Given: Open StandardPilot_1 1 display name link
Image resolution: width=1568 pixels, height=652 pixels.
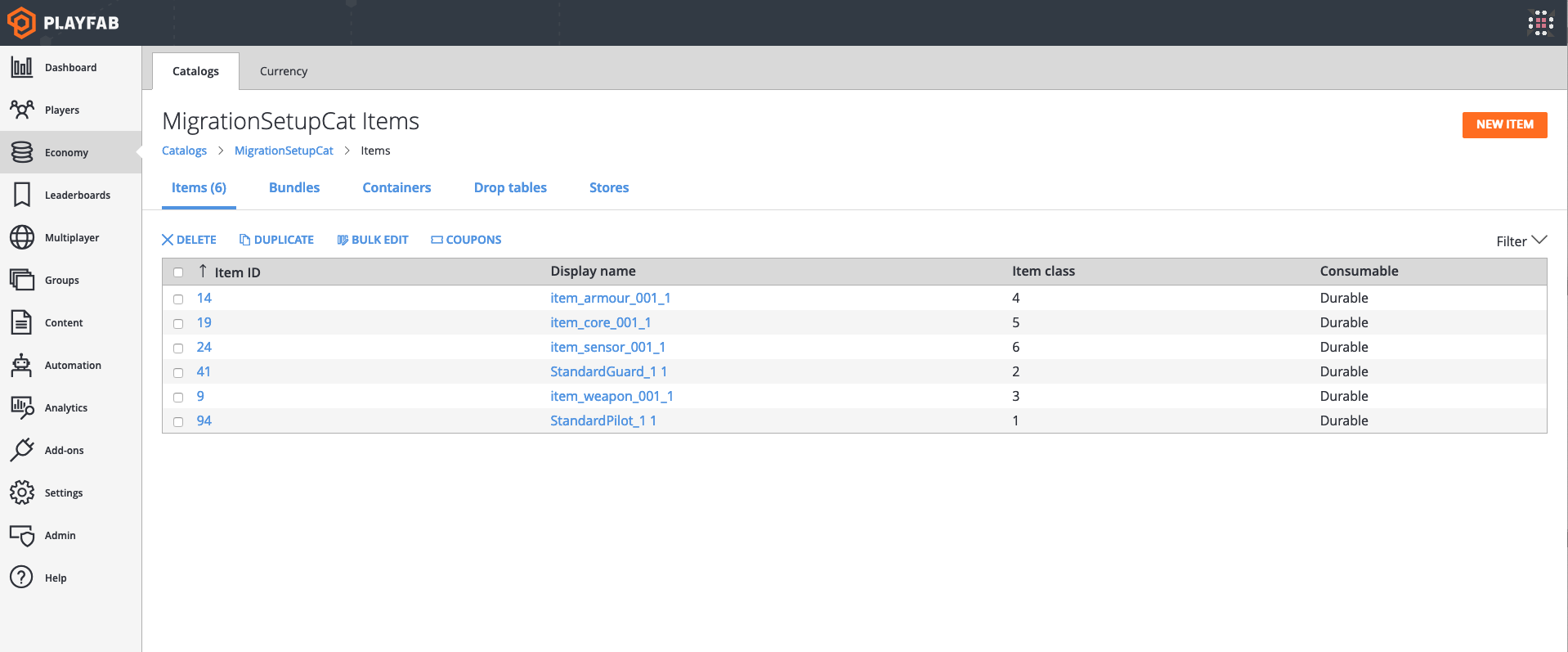Looking at the screenshot, I should pos(603,420).
